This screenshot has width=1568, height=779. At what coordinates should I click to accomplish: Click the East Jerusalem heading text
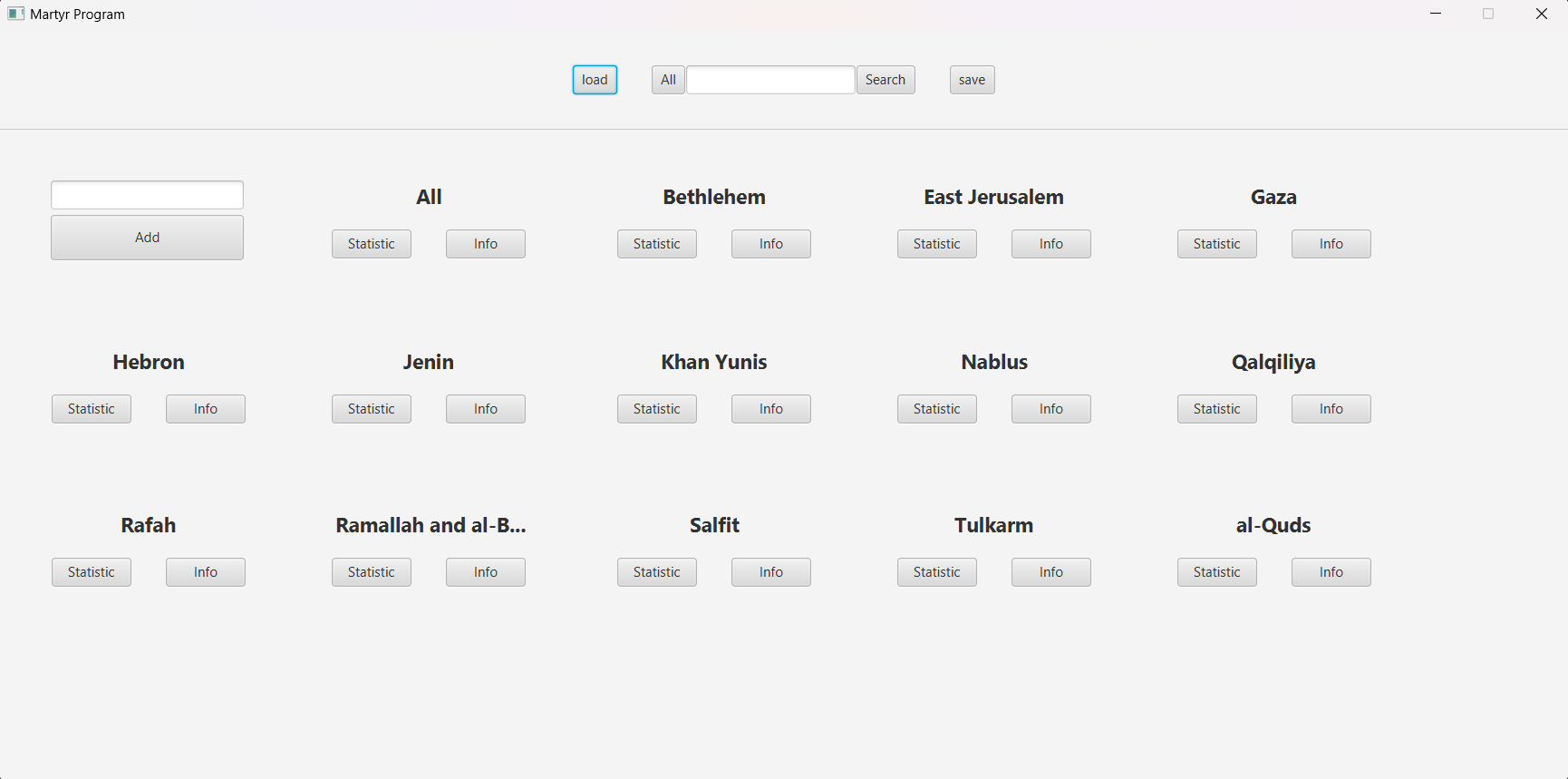(x=994, y=198)
